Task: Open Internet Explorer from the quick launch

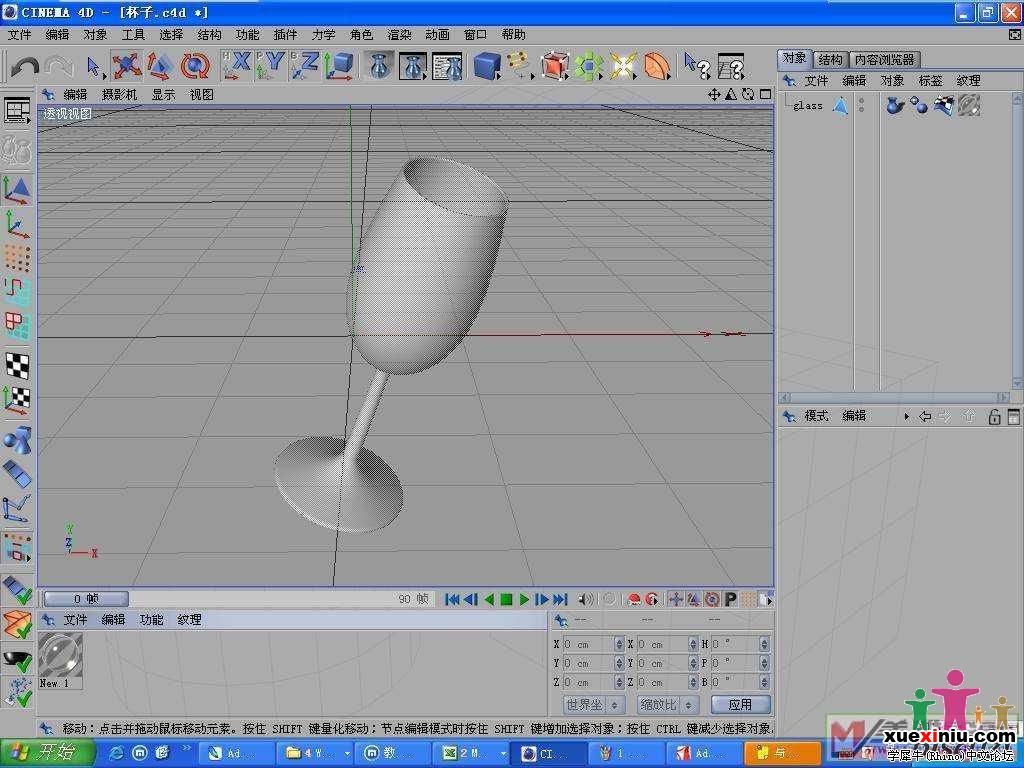Action: [117, 754]
